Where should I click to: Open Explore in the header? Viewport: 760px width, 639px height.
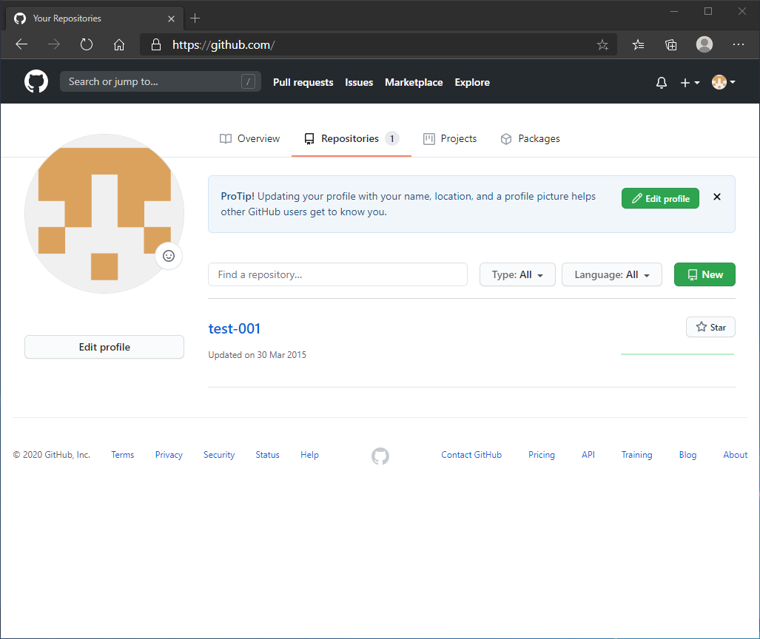[x=472, y=82]
